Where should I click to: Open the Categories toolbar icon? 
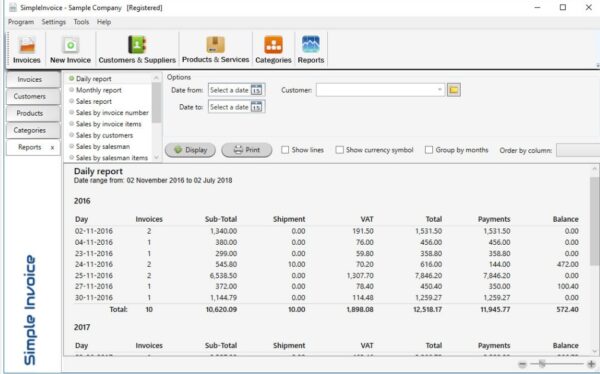coord(273,49)
